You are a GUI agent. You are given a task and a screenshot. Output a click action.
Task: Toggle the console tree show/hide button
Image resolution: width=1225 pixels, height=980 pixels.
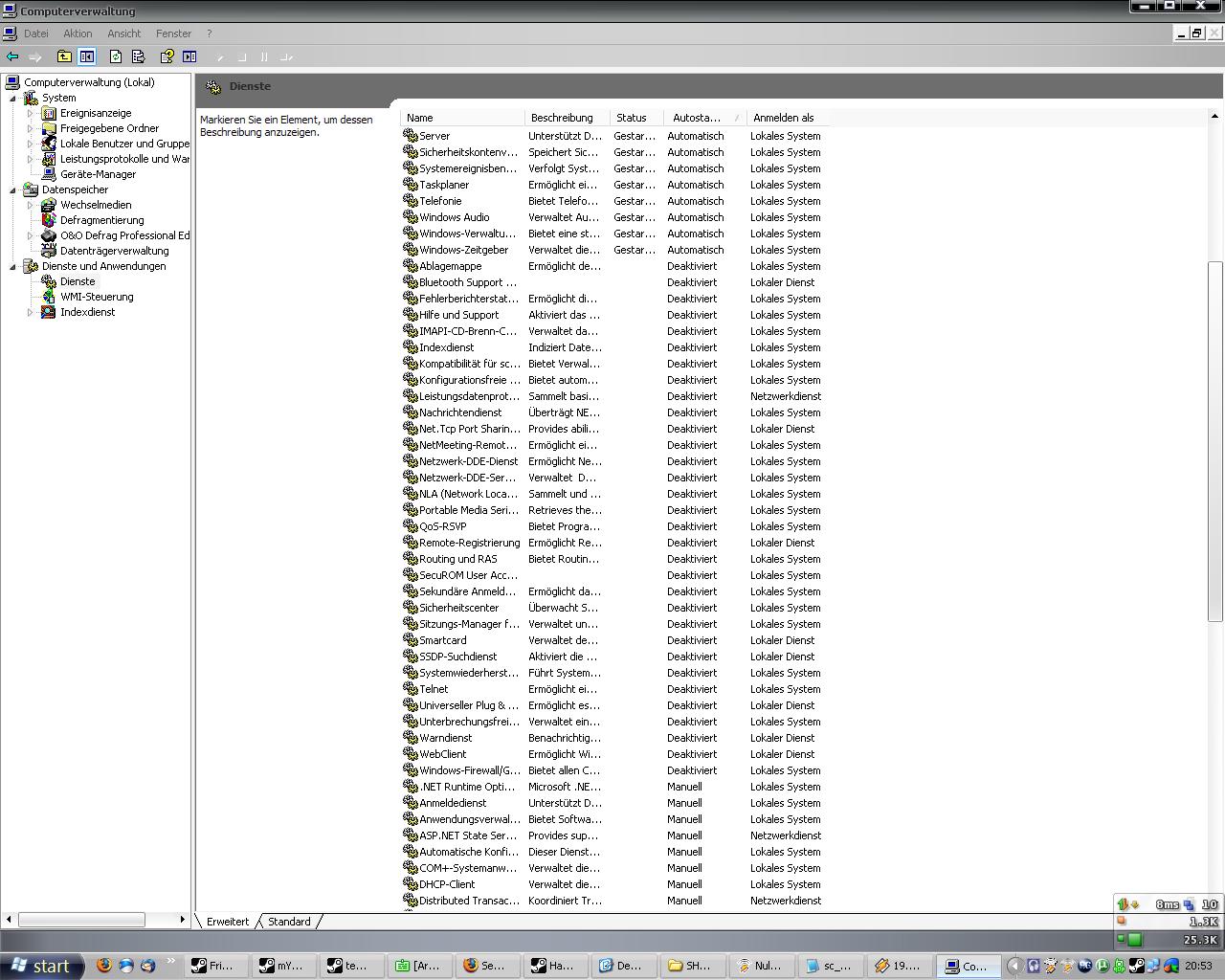(87, 56)
